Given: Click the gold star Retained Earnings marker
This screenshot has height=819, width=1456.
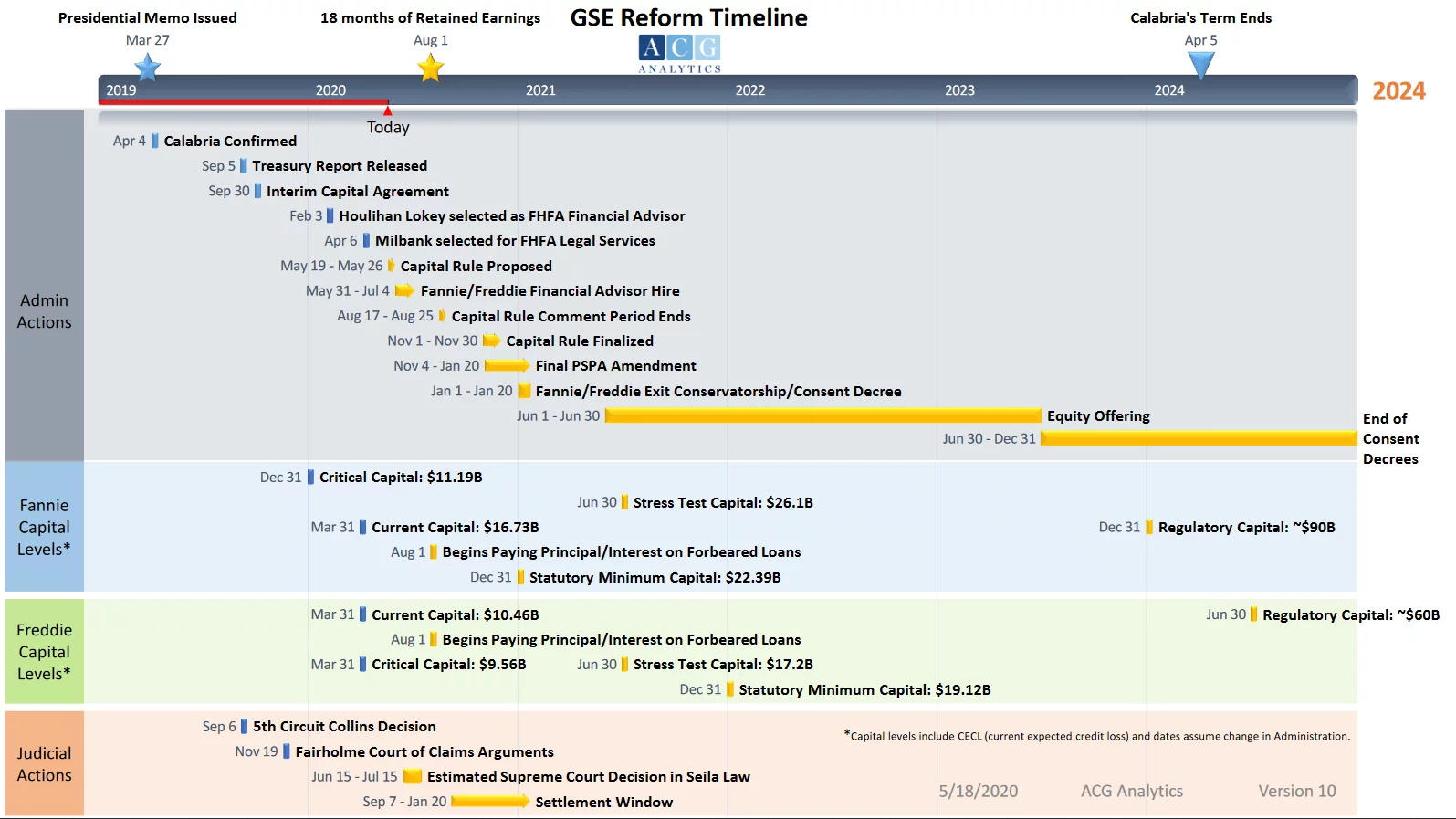Looking at the screenshot, I should pyautogui.click(x=430, y=68).
